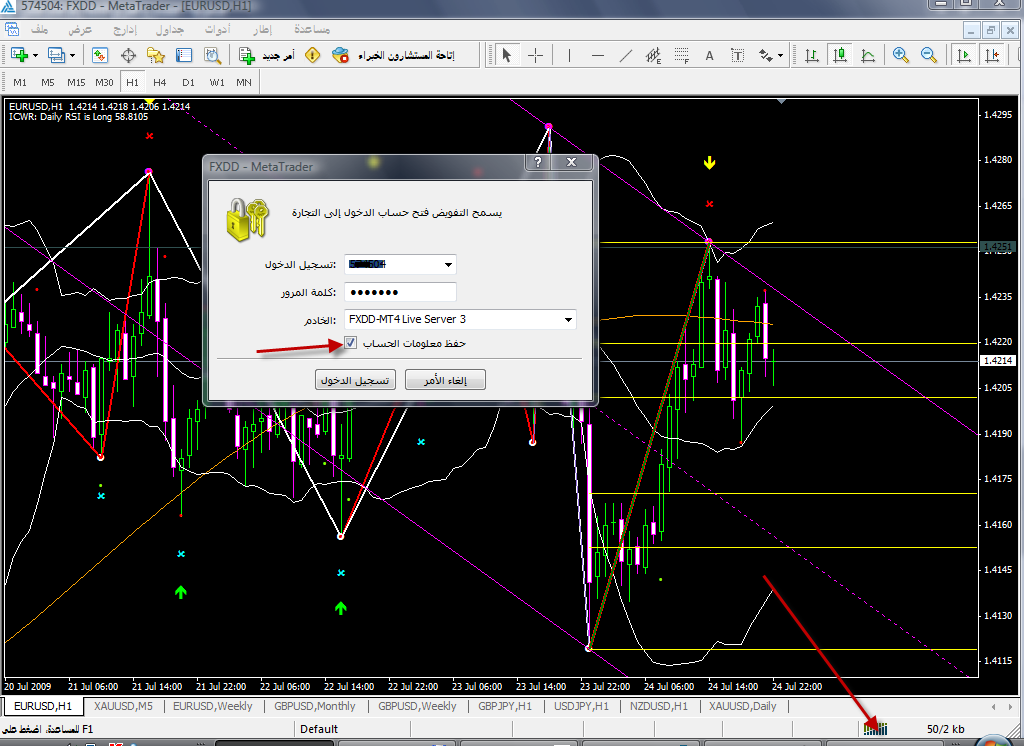
Task: Uncheck the save account information checkbox
Action: click(351, 343)
